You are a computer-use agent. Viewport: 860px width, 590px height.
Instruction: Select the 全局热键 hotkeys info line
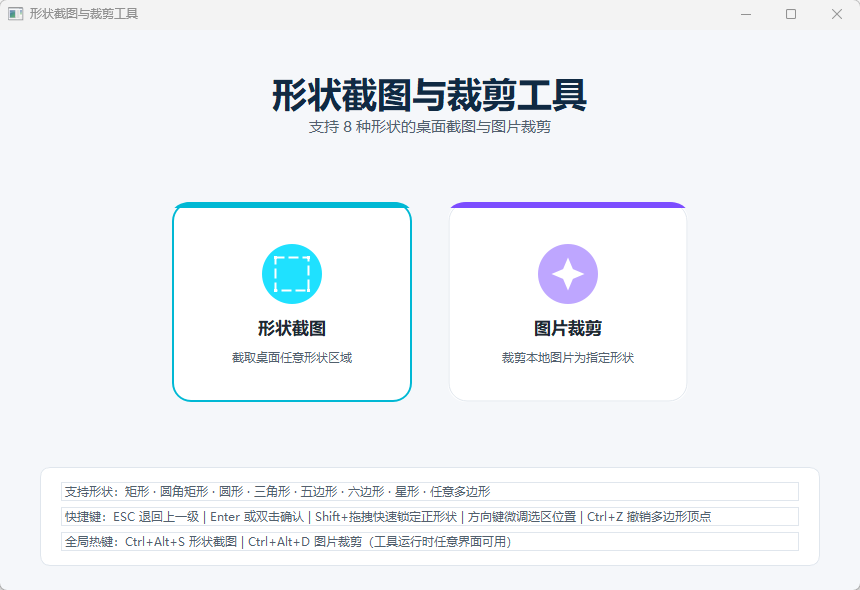tap(429, 542)
